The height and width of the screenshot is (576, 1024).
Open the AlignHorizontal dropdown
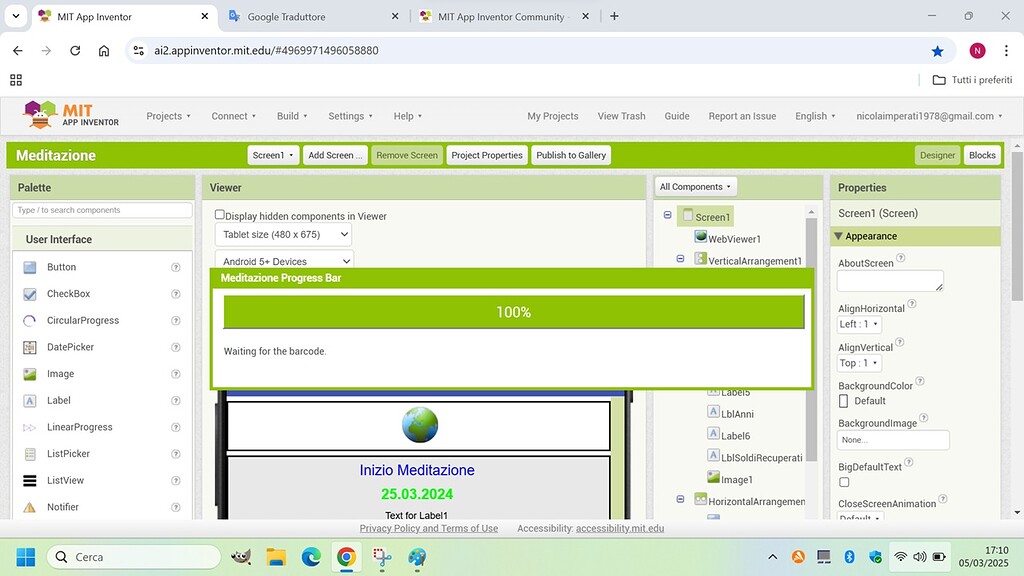pyautogui.click(x=858, y=324)
